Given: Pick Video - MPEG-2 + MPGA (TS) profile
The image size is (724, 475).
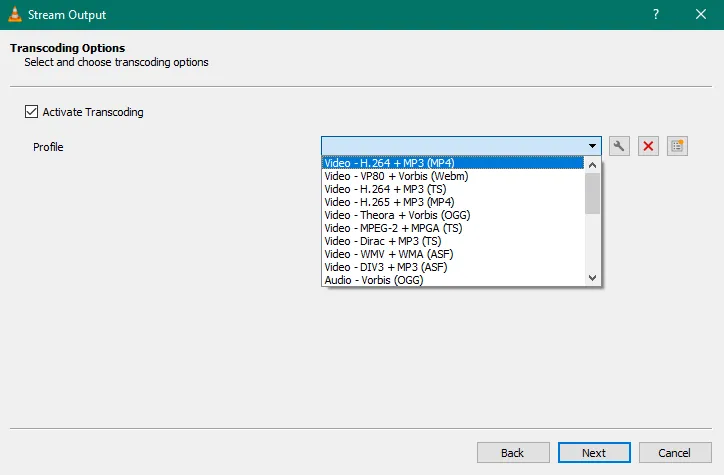Looking at the screenshot, I should pyautogui.click(x=453, y=228).
